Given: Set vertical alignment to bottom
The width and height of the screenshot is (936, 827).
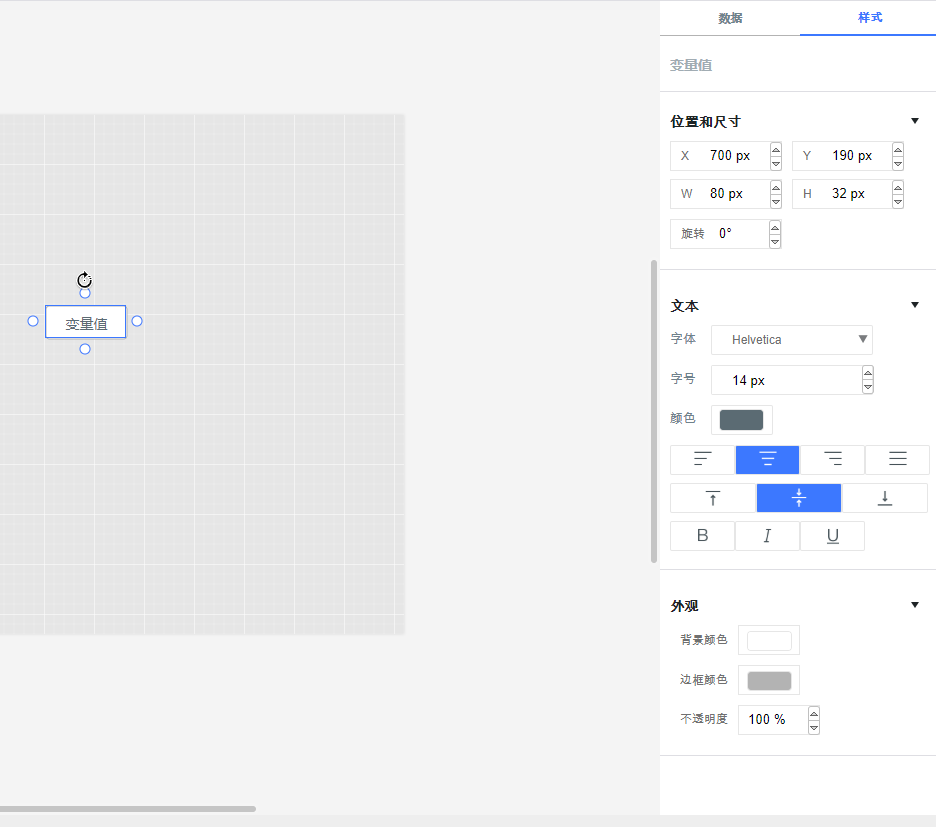Looking at the screenshot, I should tap(885, 498).
